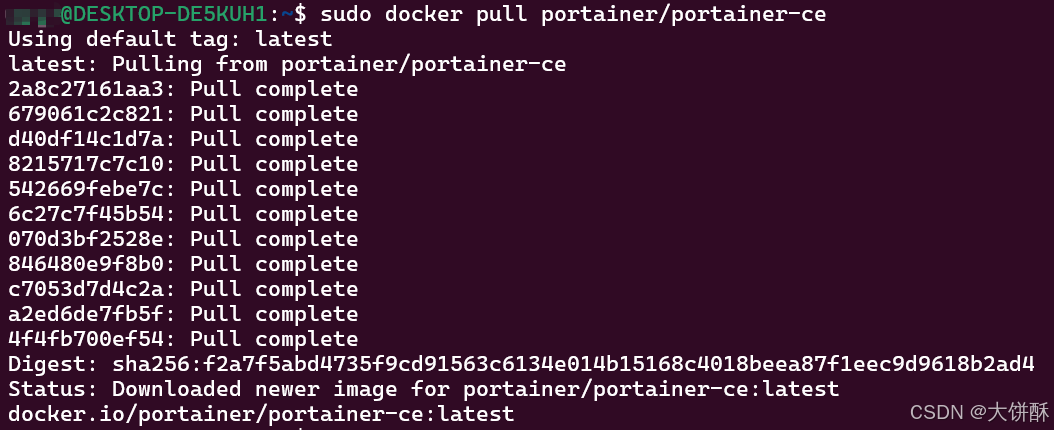The image size is (1054, 430).
Task: Click docker.io/portainer/portainer-ce:latest output line
Action: (x=261, y=414)
